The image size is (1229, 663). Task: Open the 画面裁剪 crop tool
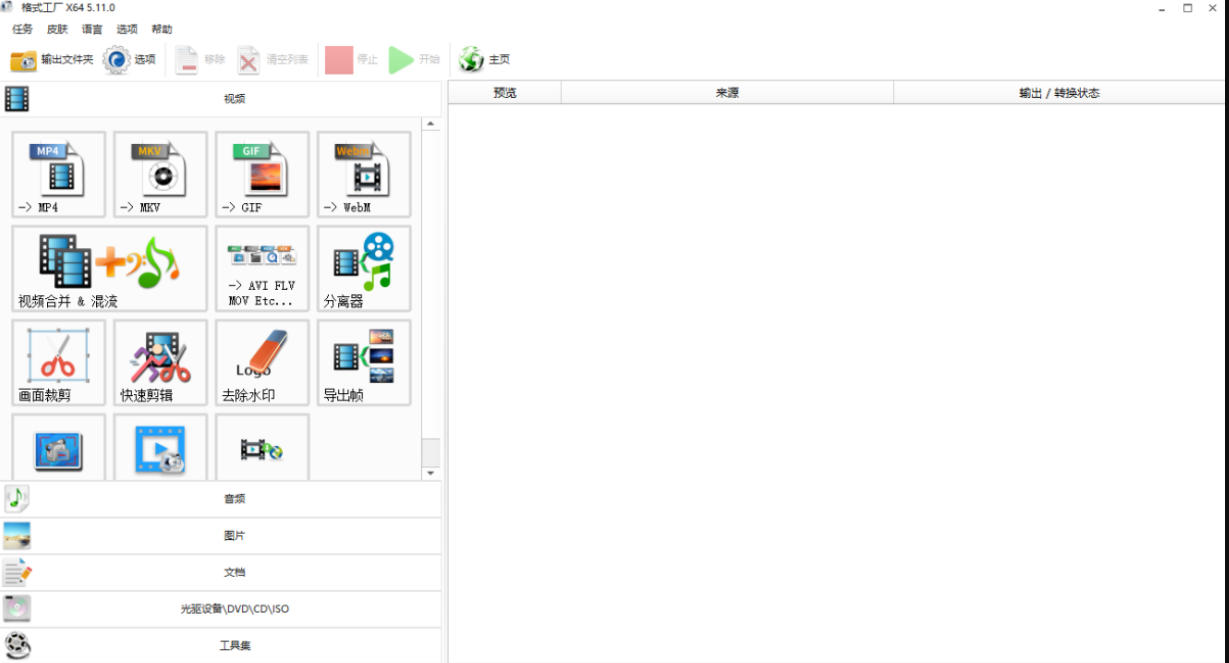pos(58,362)
